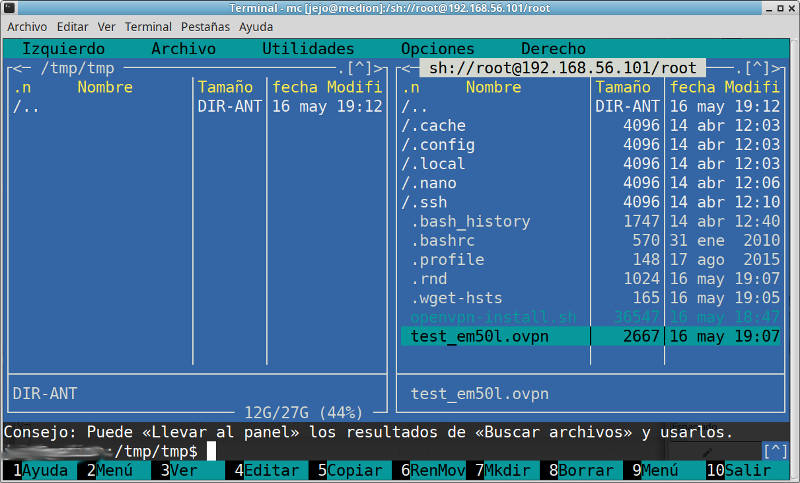This screenshot has height=483, width=800.
Task: Click the command prompt input line
Action: coord(383,451)
